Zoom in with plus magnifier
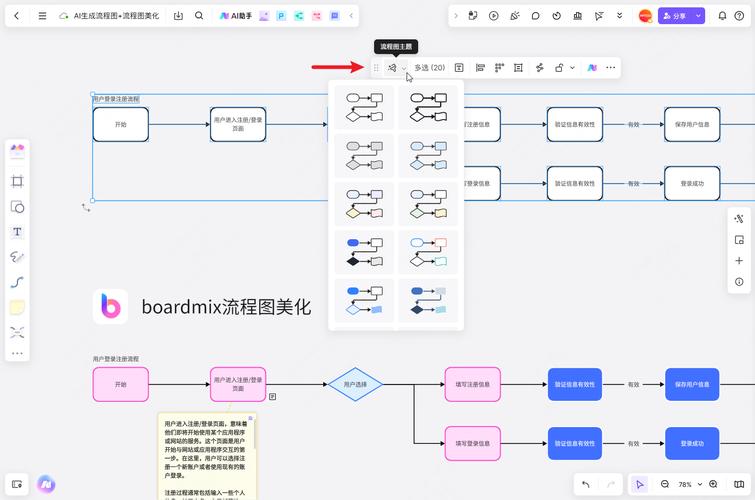Image resolution: width=755 pixels, height=500 pixels. (714, 485)
